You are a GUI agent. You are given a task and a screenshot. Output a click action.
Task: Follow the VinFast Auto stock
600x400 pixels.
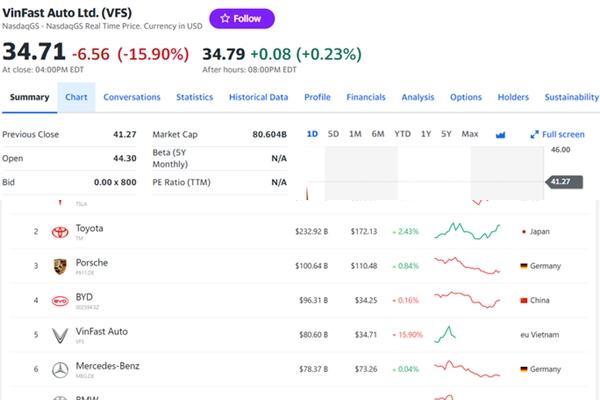(241, 18)
